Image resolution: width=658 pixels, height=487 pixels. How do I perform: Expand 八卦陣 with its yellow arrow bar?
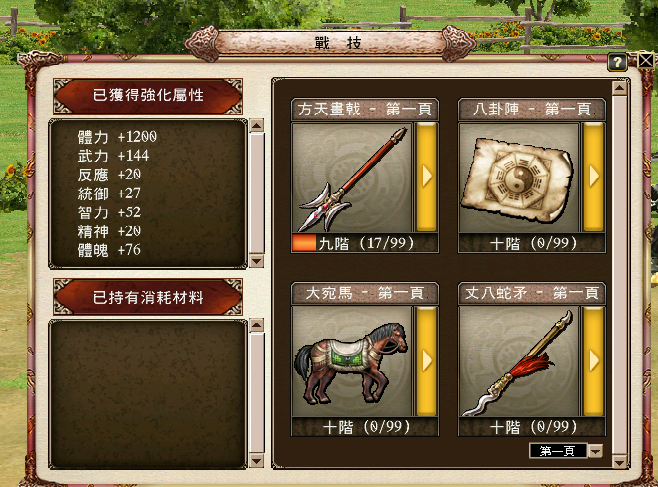tap(593, 177)
